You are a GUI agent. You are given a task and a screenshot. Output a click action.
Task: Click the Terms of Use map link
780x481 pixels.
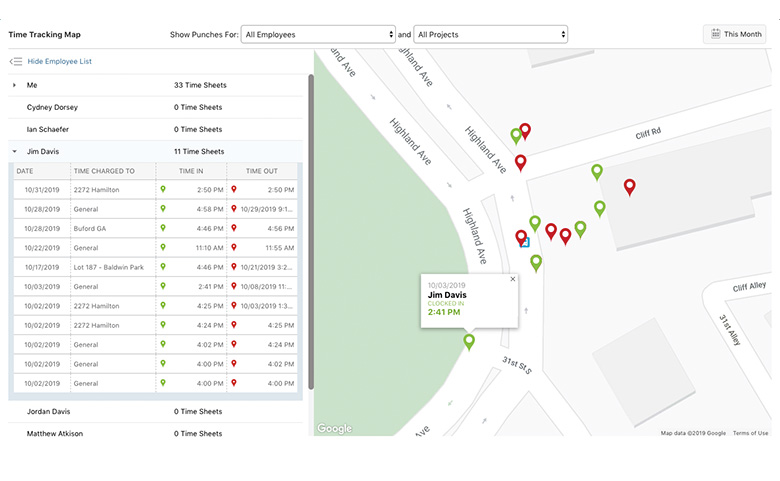click(x=750, y=433)
